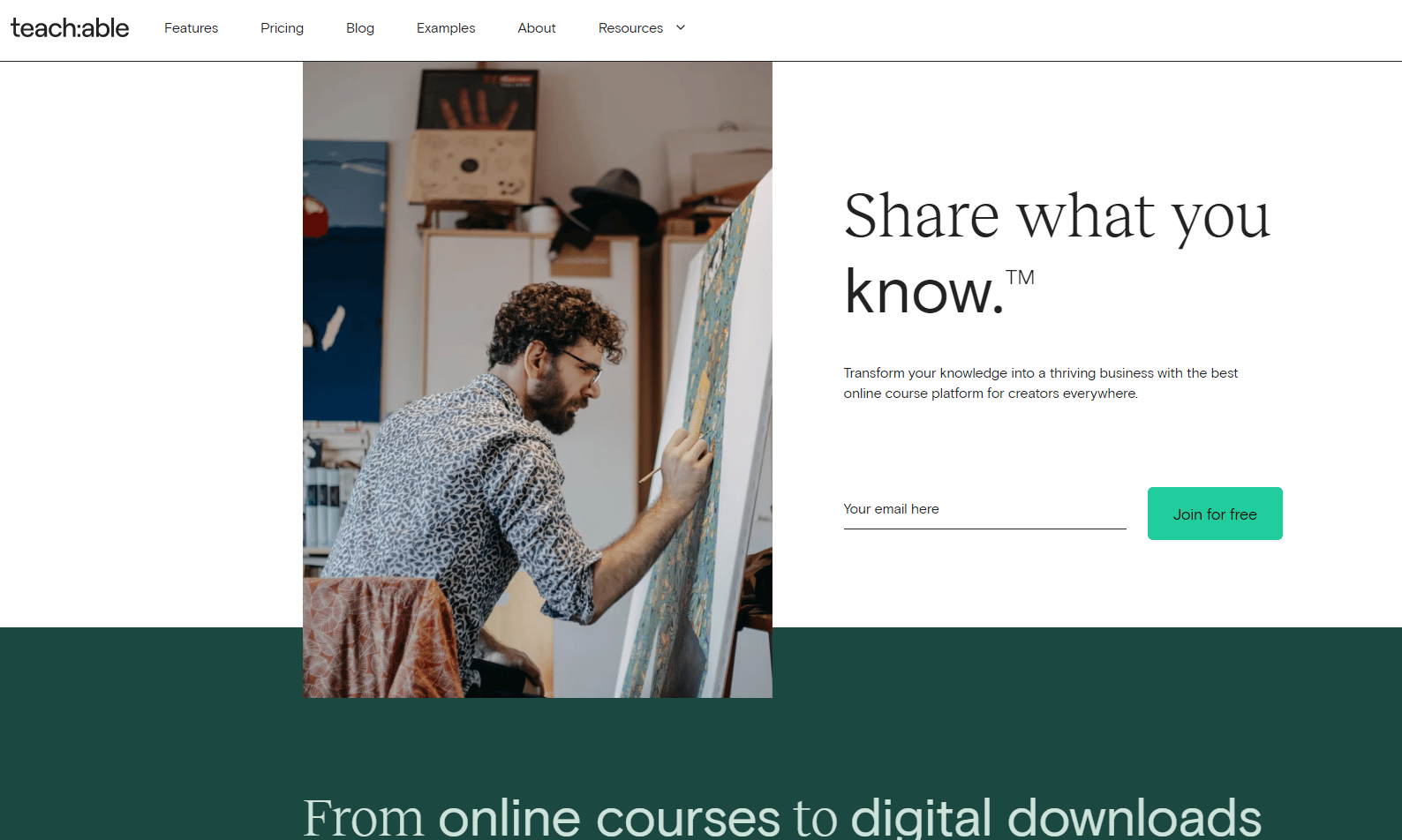Viewport: 1402px width, 840px height.
Task: Open the Blog link
Action: pos(360,28)
